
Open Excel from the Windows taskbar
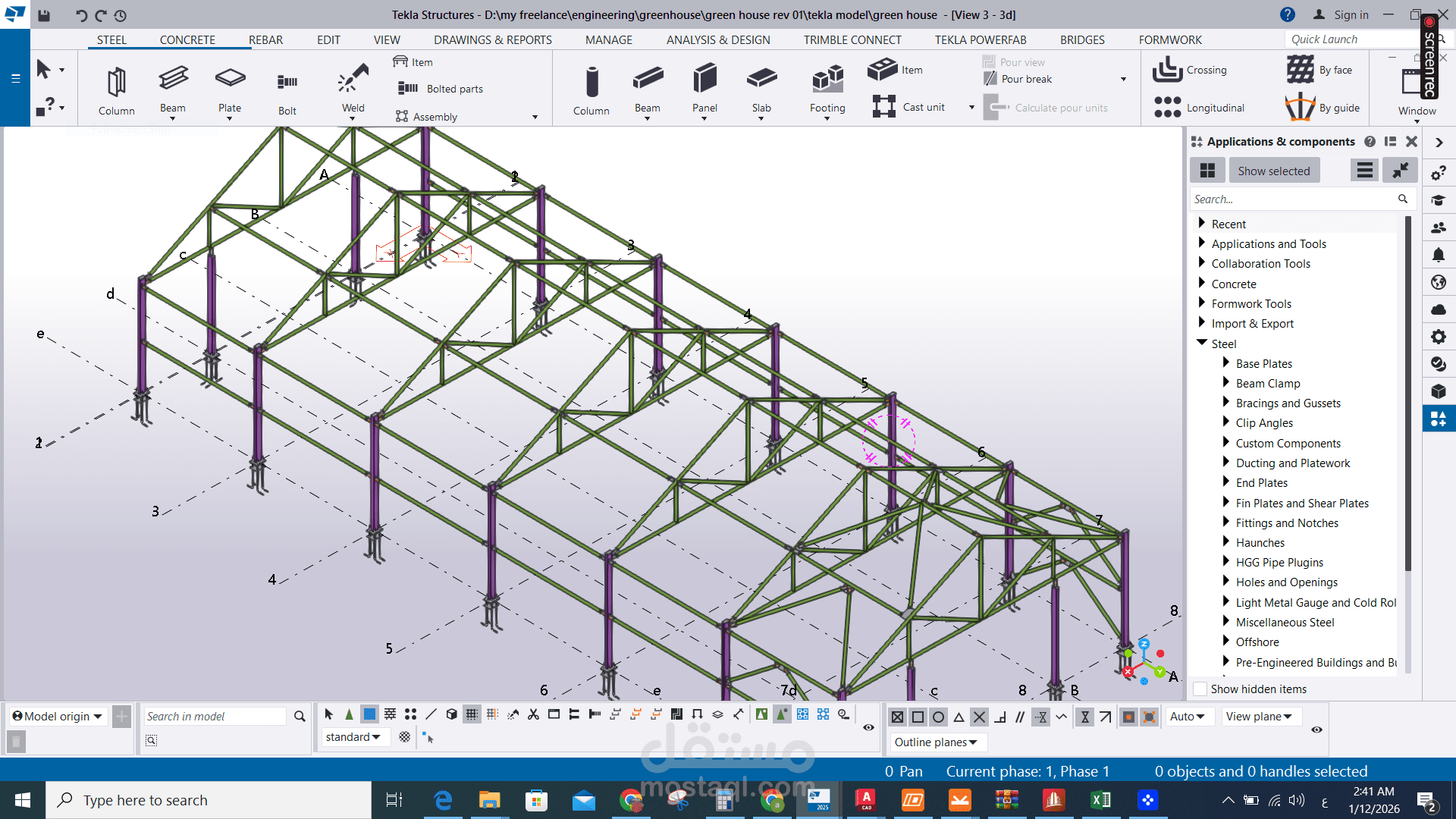pos(1100,800)
